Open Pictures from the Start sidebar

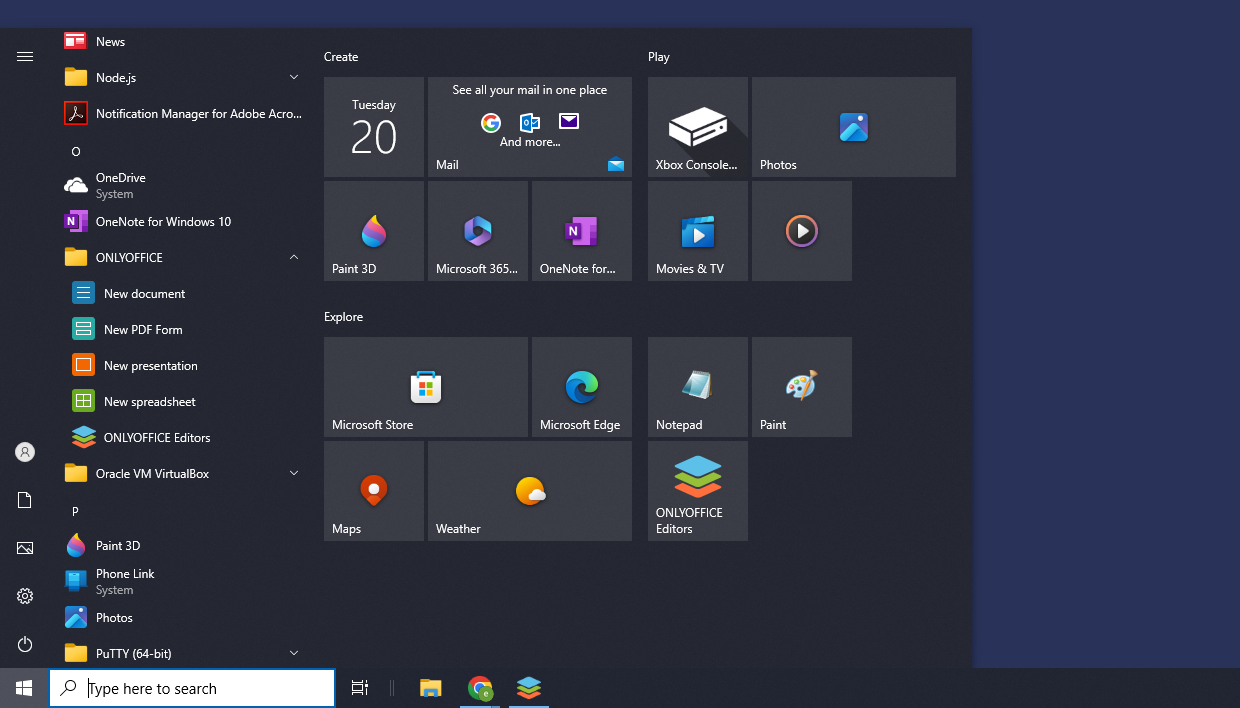[25, 548]
